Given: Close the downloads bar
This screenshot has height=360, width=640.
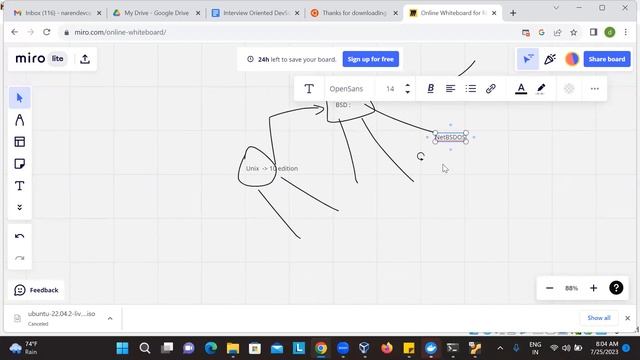Looking at the screenshot, I should [x=627, y=318].
